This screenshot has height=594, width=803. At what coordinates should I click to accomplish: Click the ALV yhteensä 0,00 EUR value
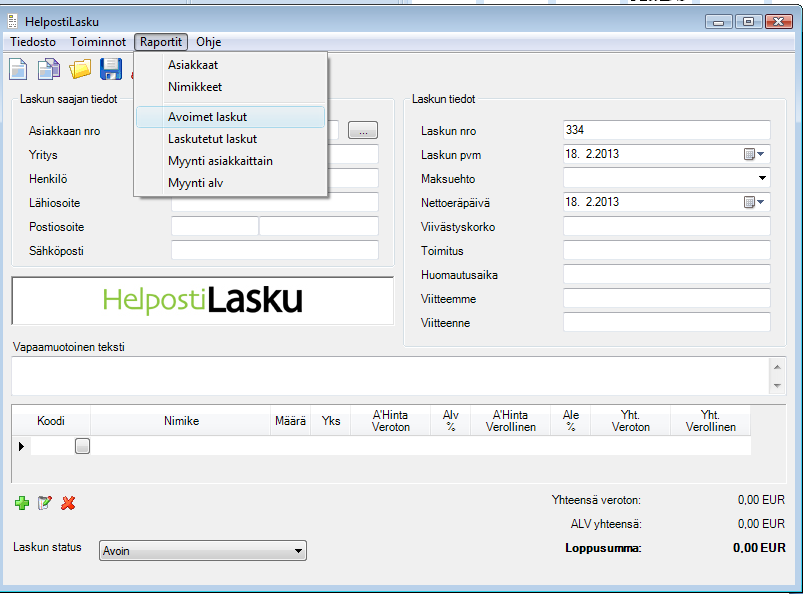[x=761, y=524]
